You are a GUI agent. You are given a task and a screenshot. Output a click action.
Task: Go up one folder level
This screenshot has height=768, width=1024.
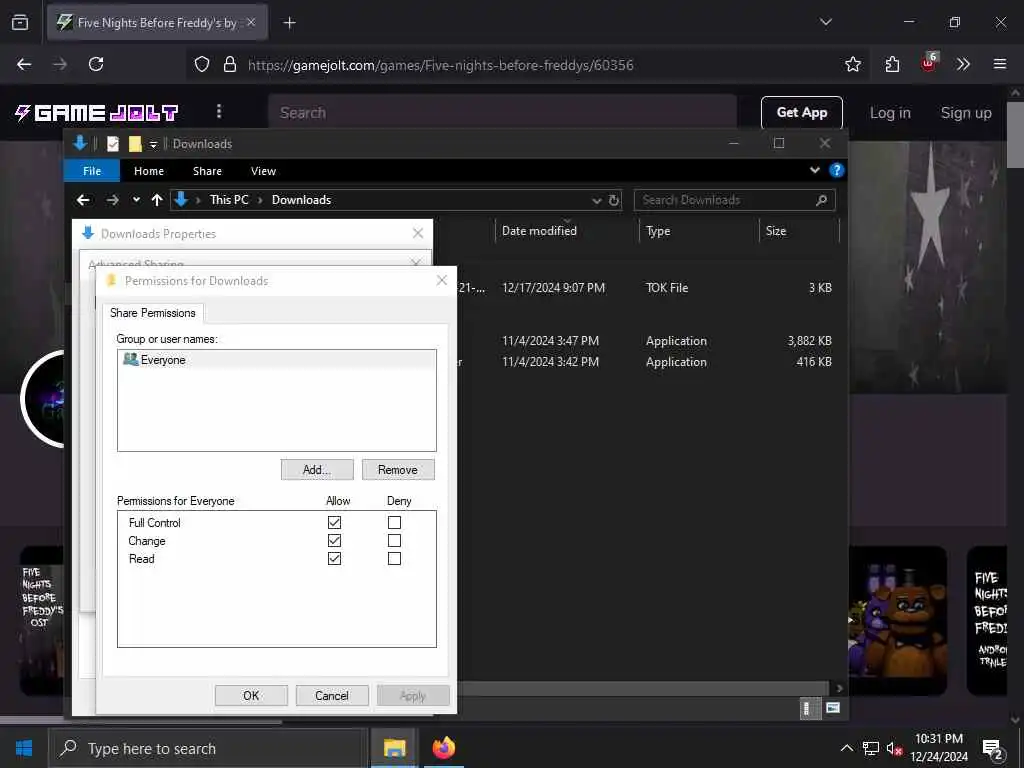[x=157, y=200]
